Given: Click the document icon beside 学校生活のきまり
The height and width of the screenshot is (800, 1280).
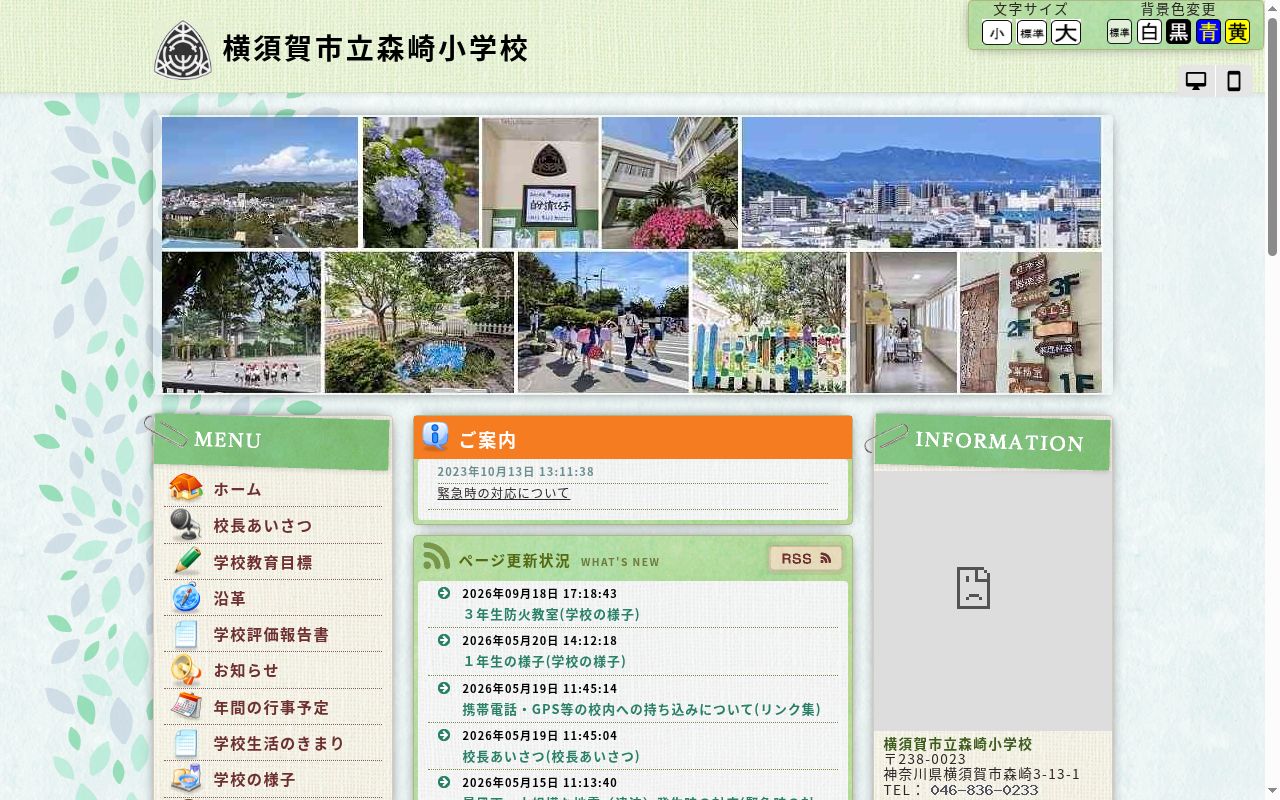Looking at the screenshot, I should (186, 743).
